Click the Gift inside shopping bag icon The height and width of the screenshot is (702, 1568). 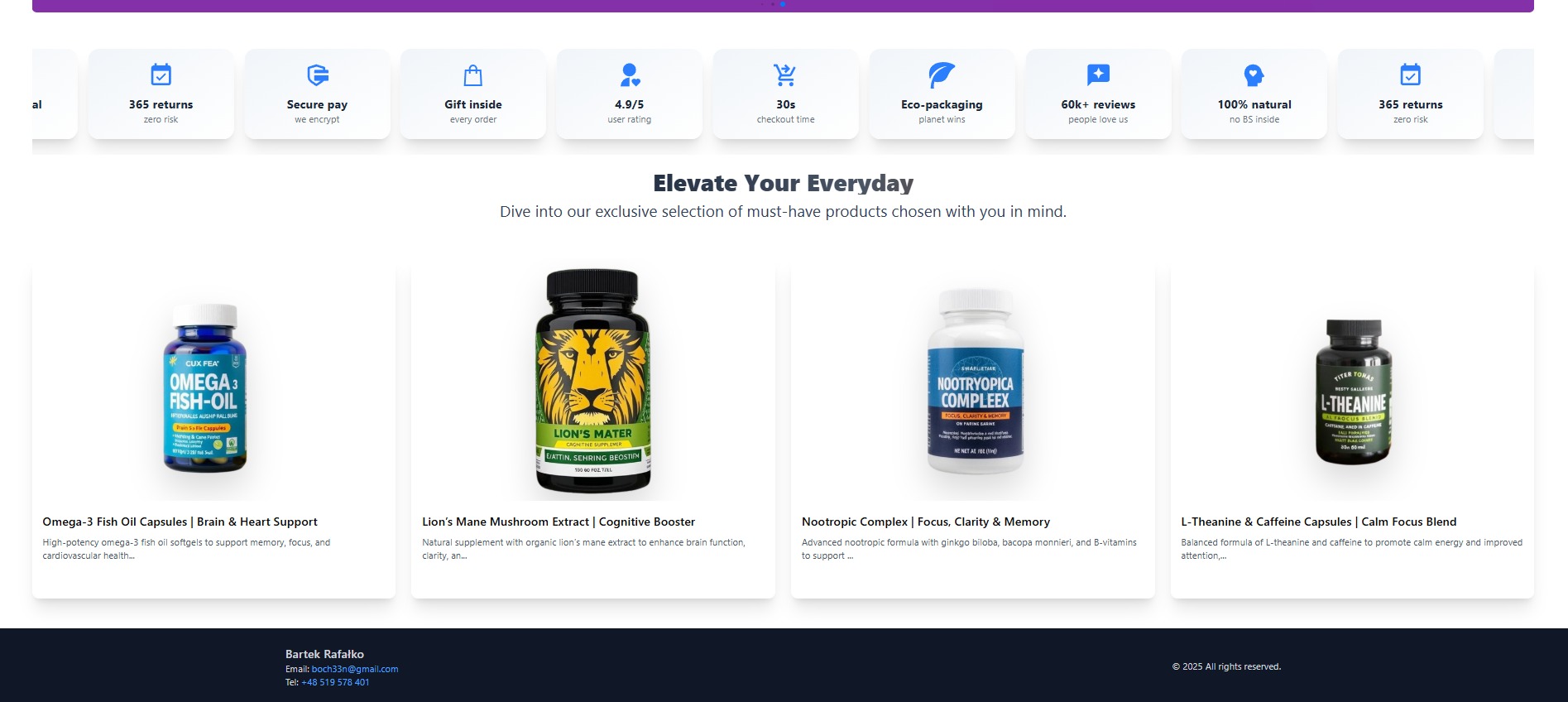coord(473,75)
